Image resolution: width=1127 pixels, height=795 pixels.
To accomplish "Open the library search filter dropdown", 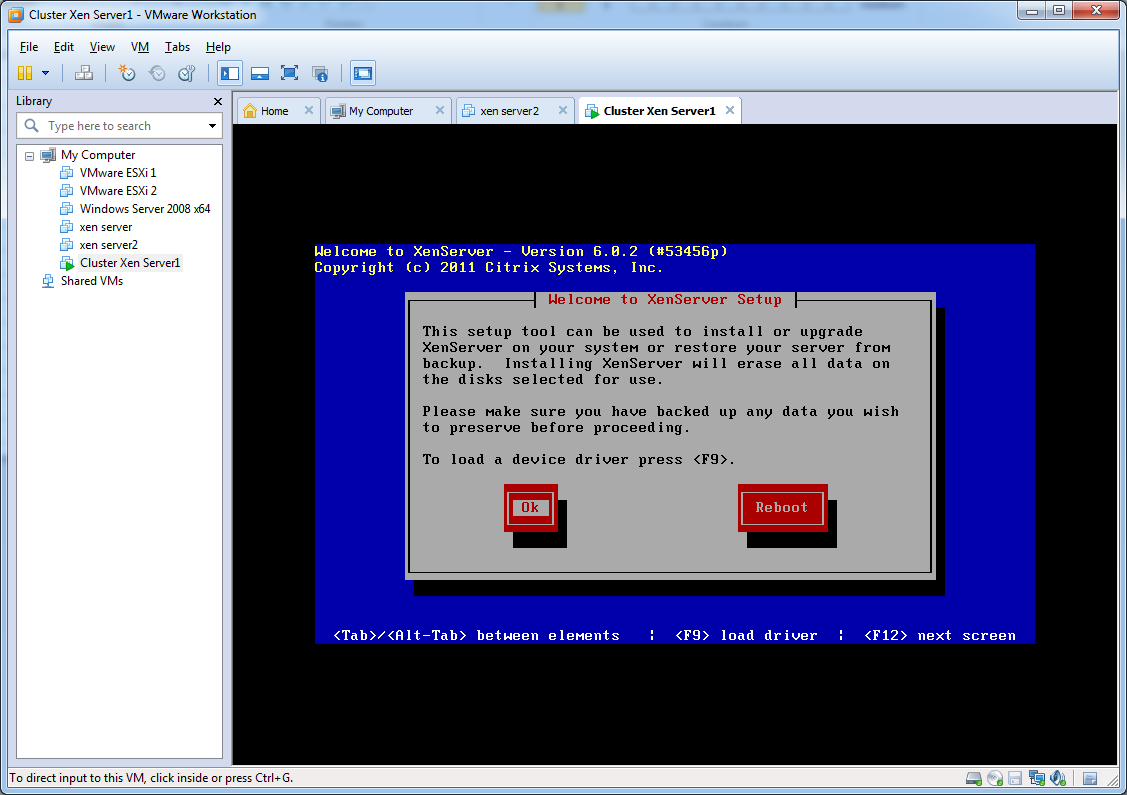I will point(212,126).
